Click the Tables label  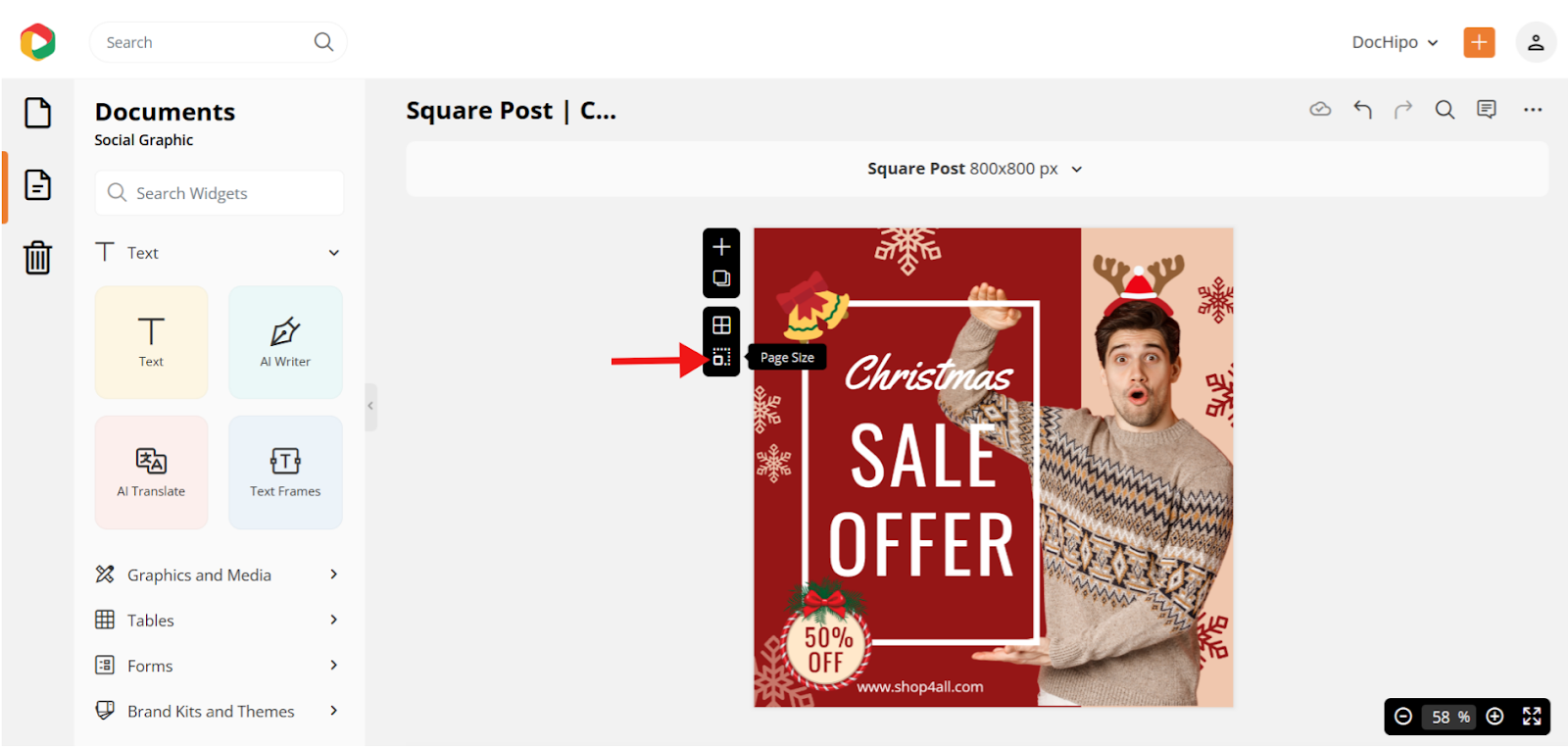(x=151, y=621)
